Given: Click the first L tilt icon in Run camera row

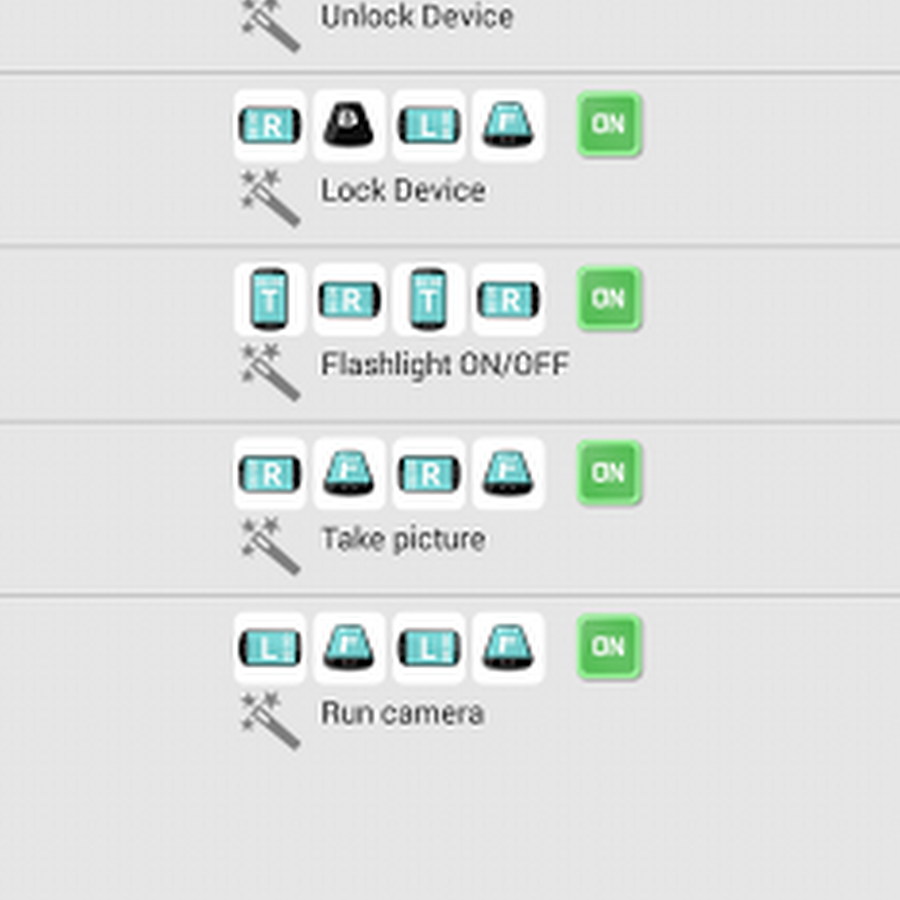Looking at the screenshot, I should [270, 648].
